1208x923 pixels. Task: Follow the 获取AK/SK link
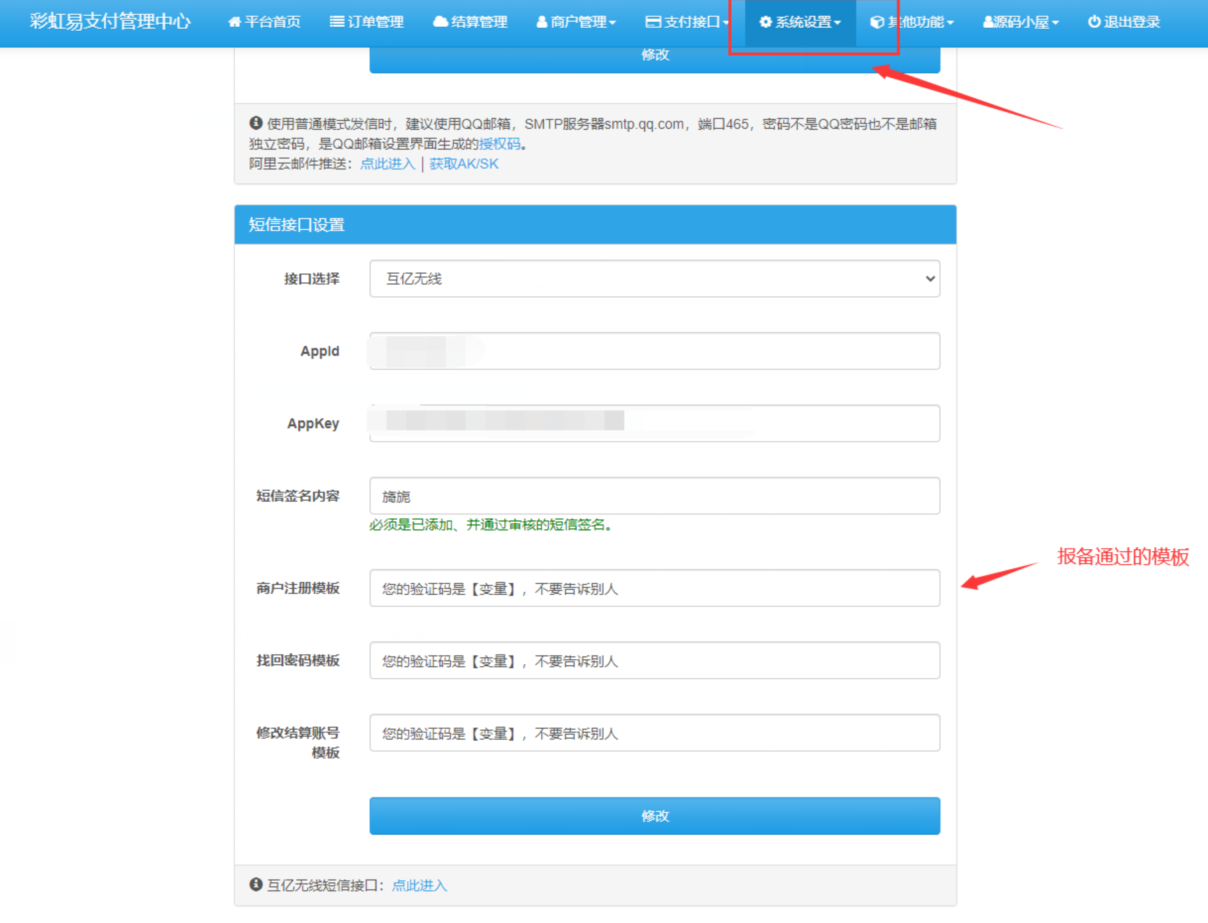click(464, 164)
